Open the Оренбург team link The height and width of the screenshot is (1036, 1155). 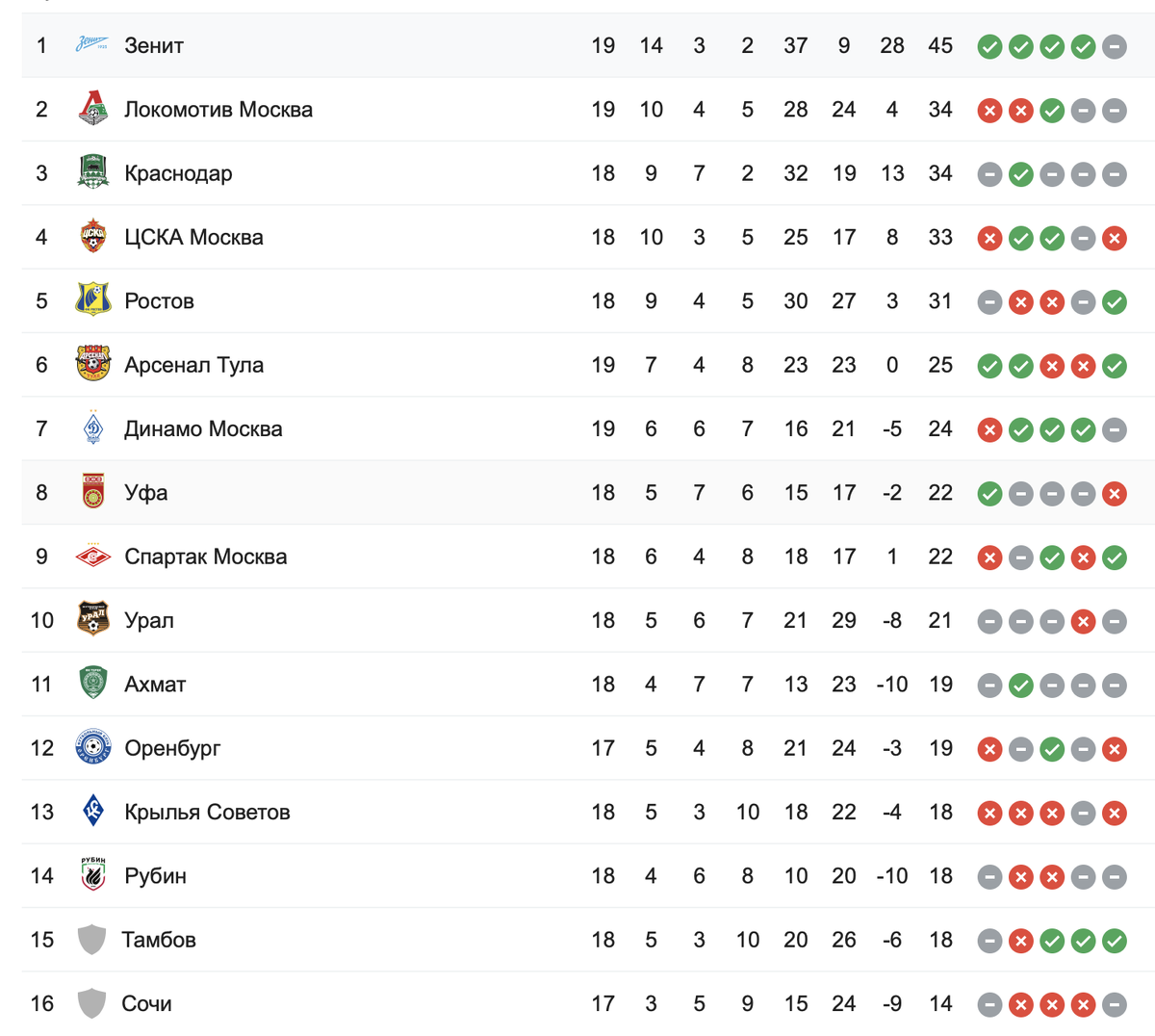pos(172,748)
